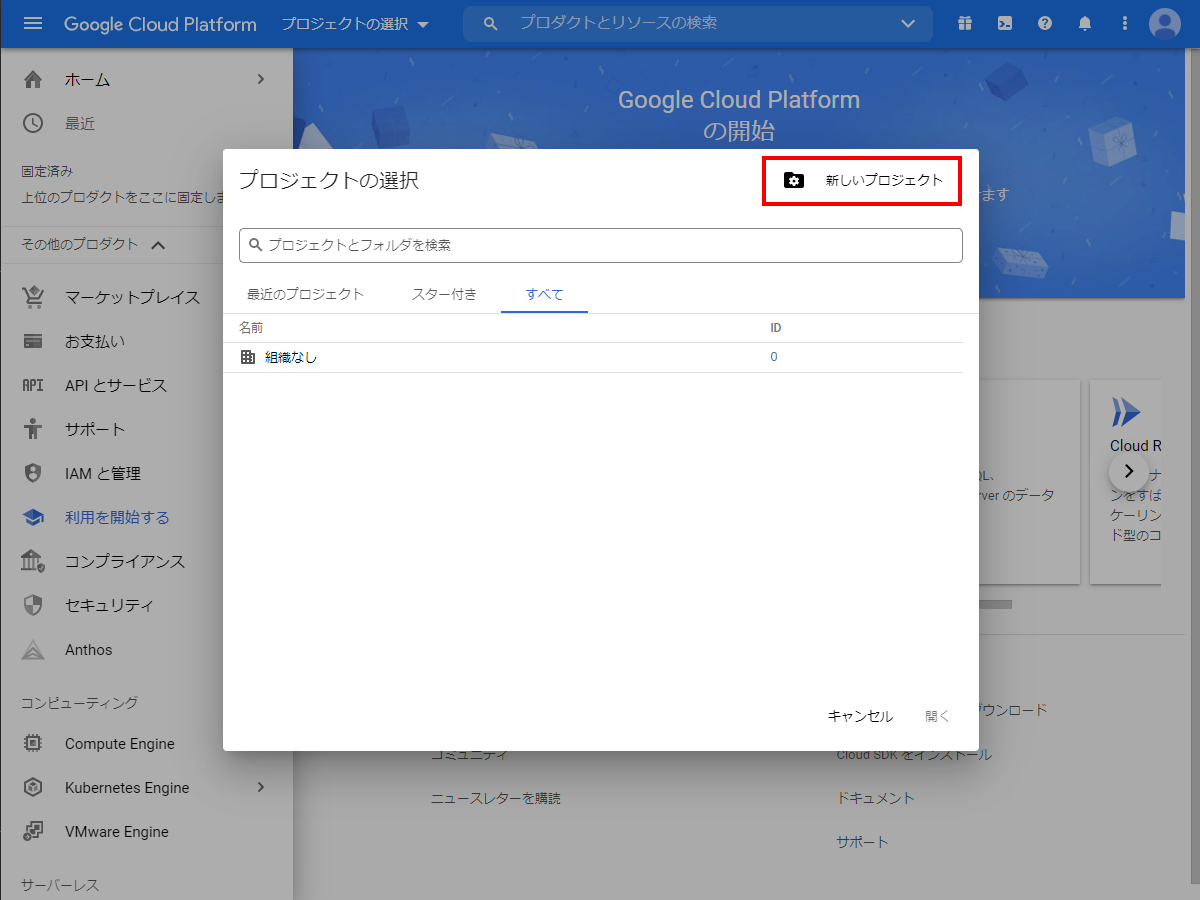Click the Cloud Run card icon
1200x900 pixels.
[1126, 411]
